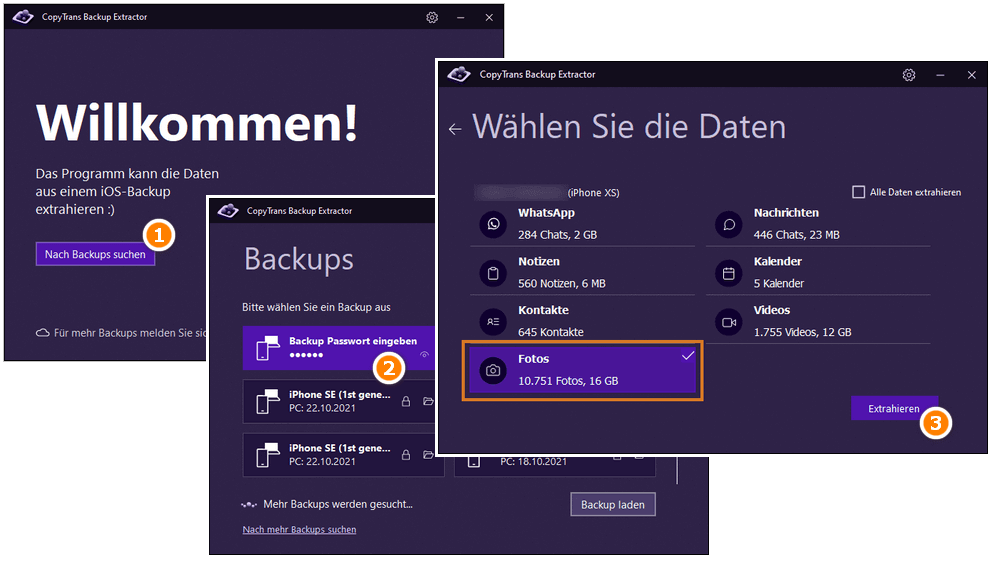The image size is (991, 561).
Task: Click the Nach Backups suchen button
Action: [x=95, y=254]
